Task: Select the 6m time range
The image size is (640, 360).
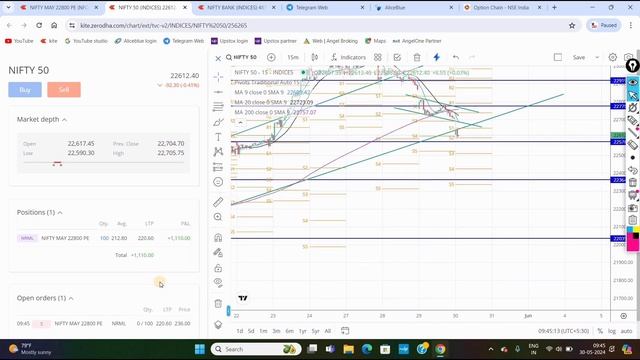Action: click(x=289, y=331)
